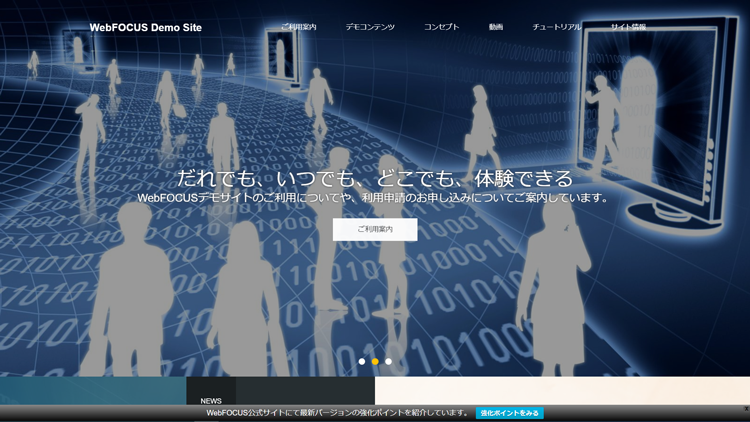Open the 動画 menu item
The height and width of the screenshot is (422, 750).
click(x=496, y=27)
